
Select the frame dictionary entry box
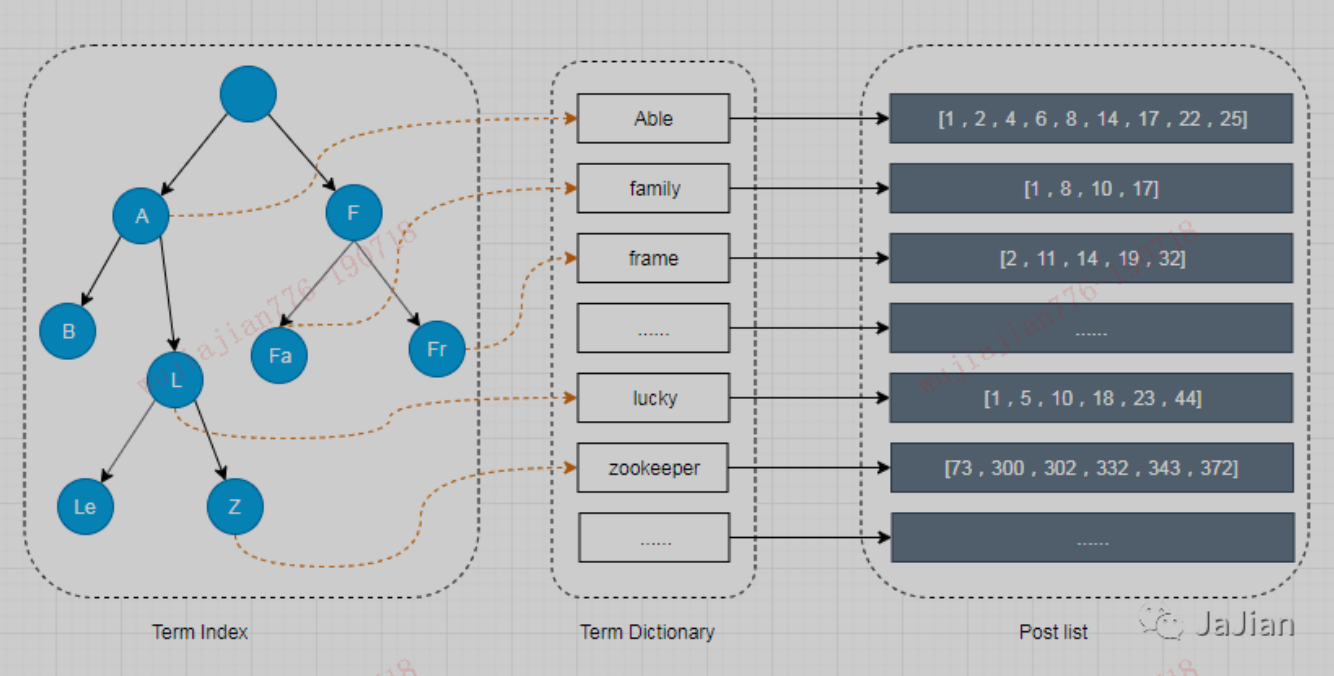pos(654,258)
